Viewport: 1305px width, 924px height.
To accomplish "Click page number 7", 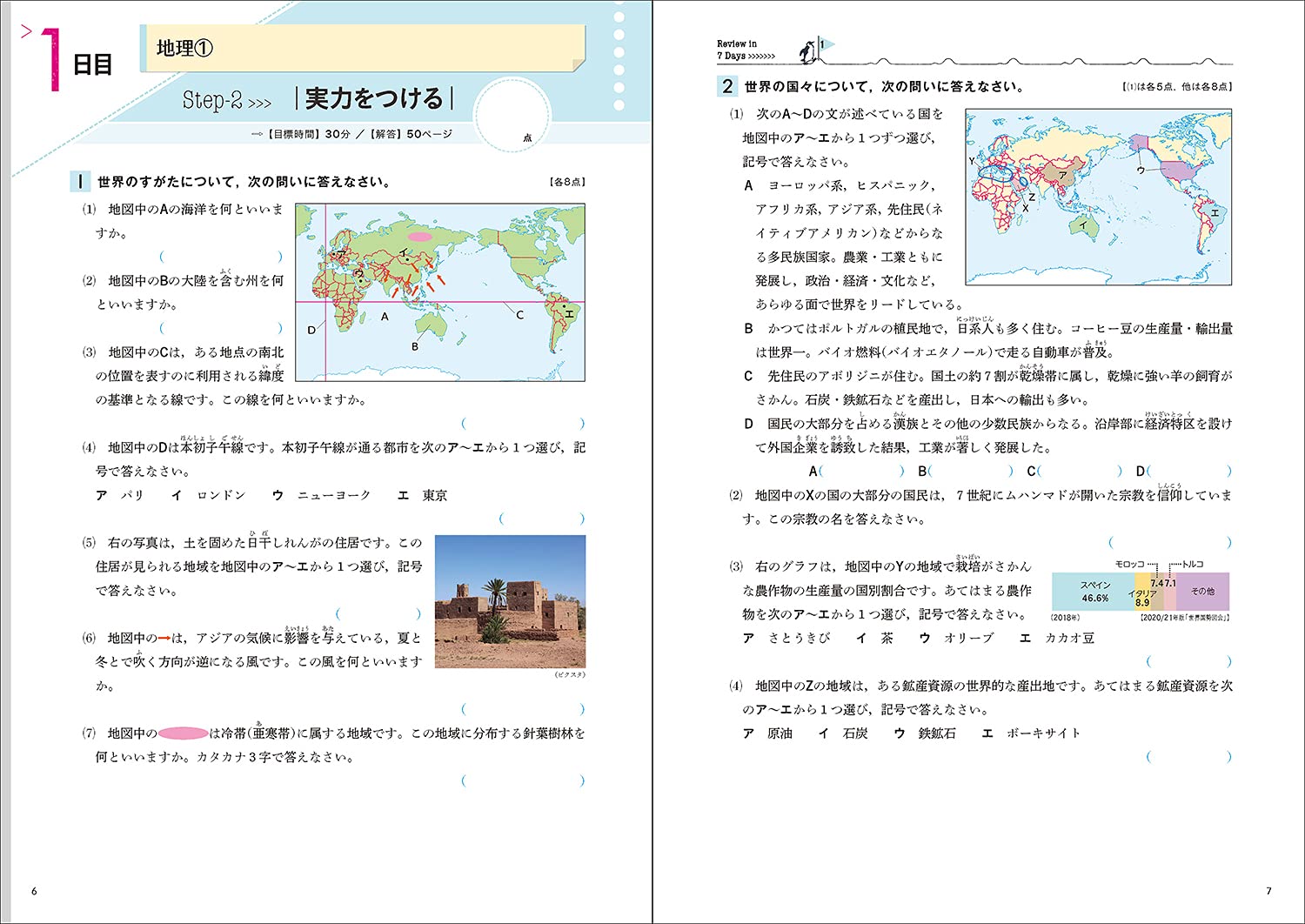I will pyautogui.click(x=1268, y=891).
